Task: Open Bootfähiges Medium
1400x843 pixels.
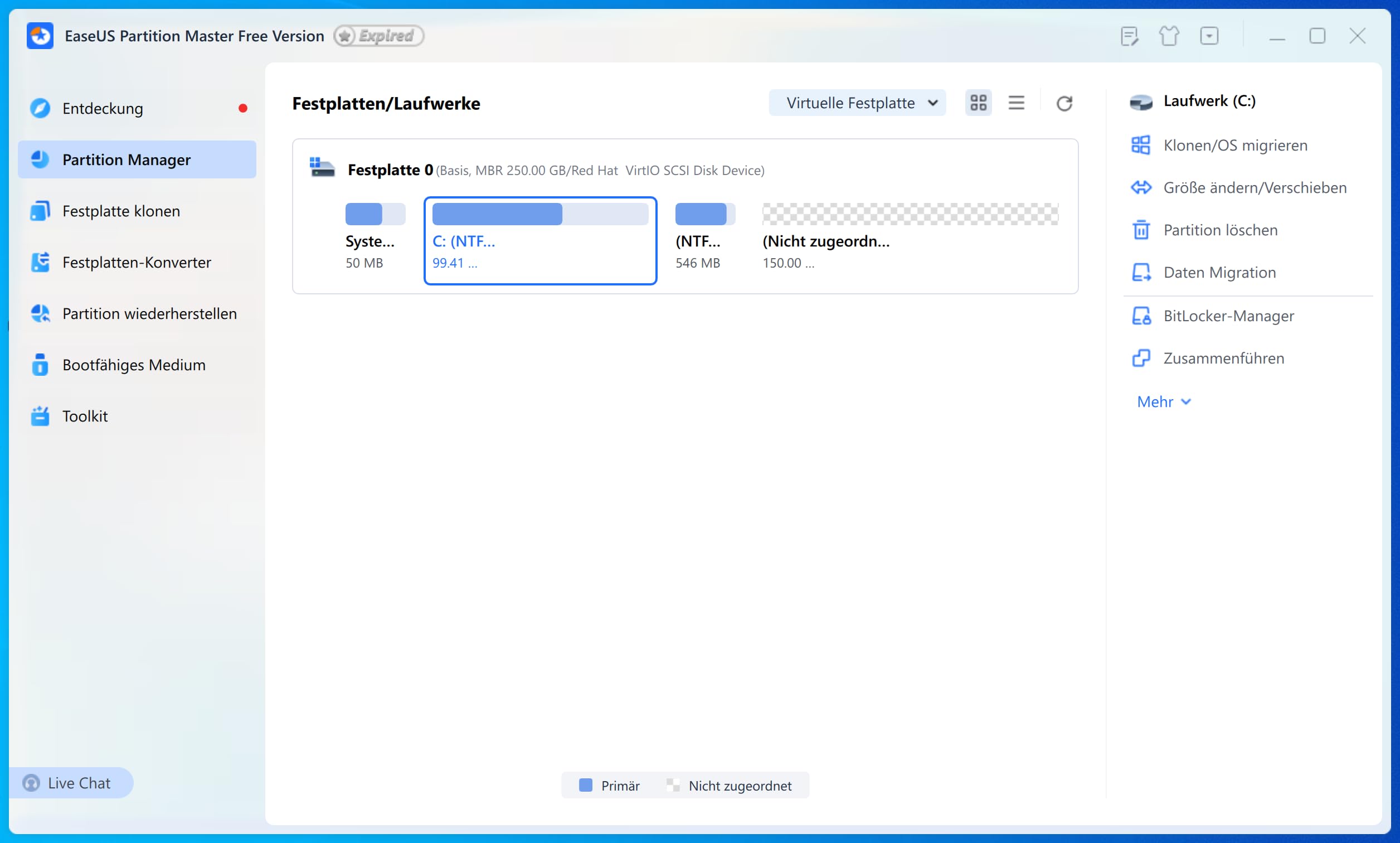Action: coord(137,365)
